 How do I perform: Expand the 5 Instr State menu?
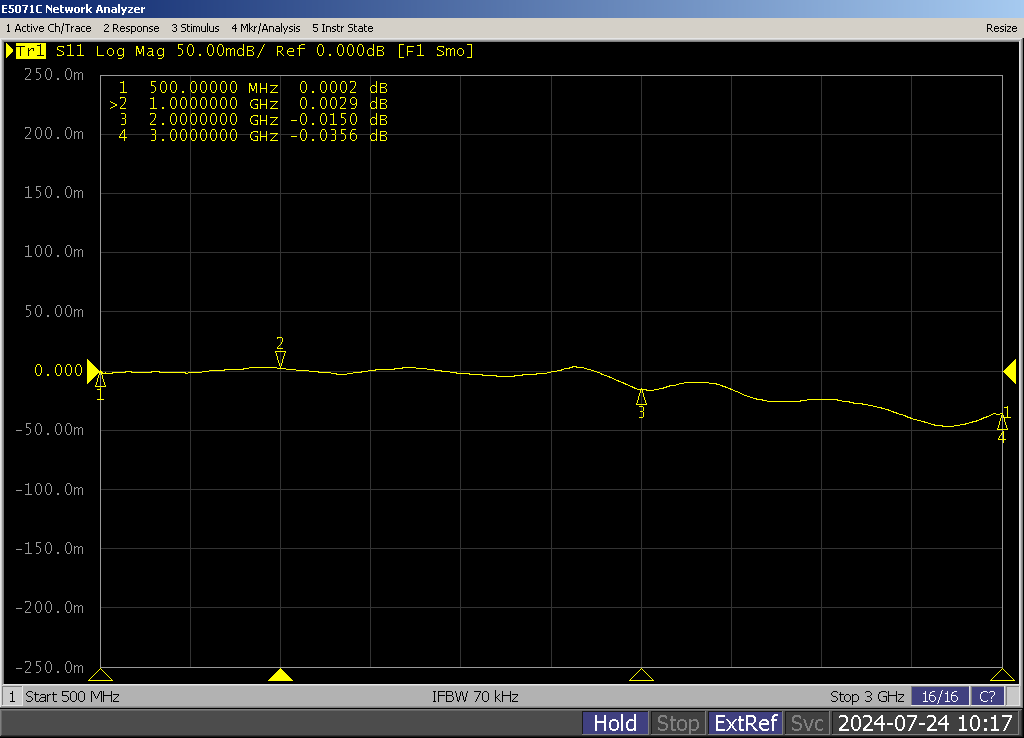click(342, 28)
